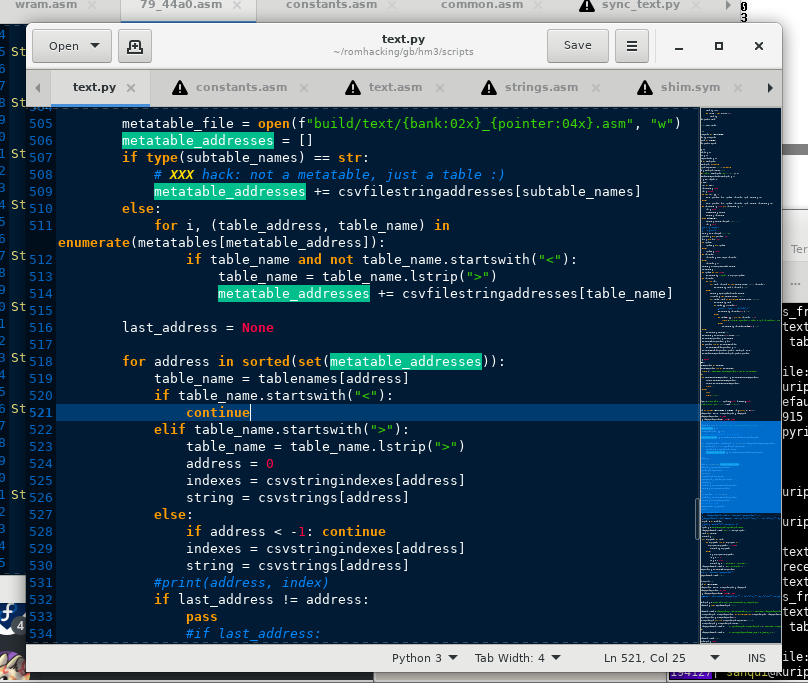808x683 pixels.
Task: Switch to constants.asm tab in background window
Action: [331, 5]
